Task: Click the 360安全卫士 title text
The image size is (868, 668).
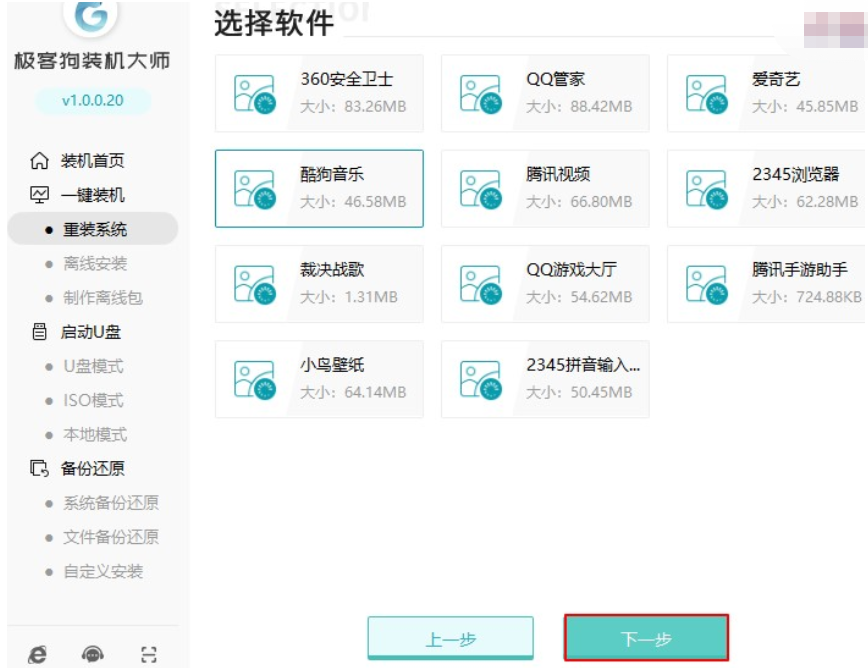Action: click(347, 79)
